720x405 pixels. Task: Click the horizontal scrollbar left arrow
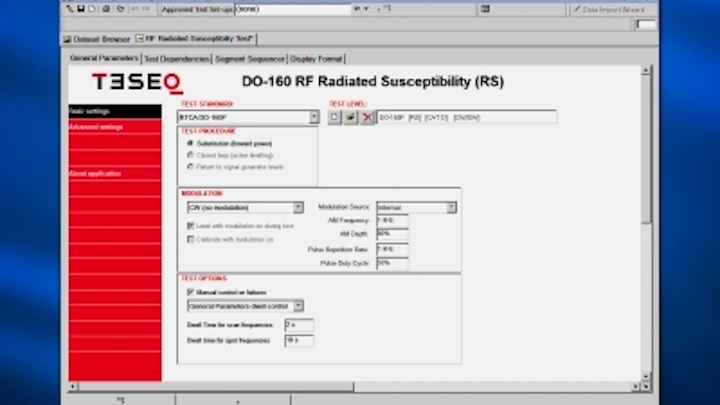click(x=73, y=387)
